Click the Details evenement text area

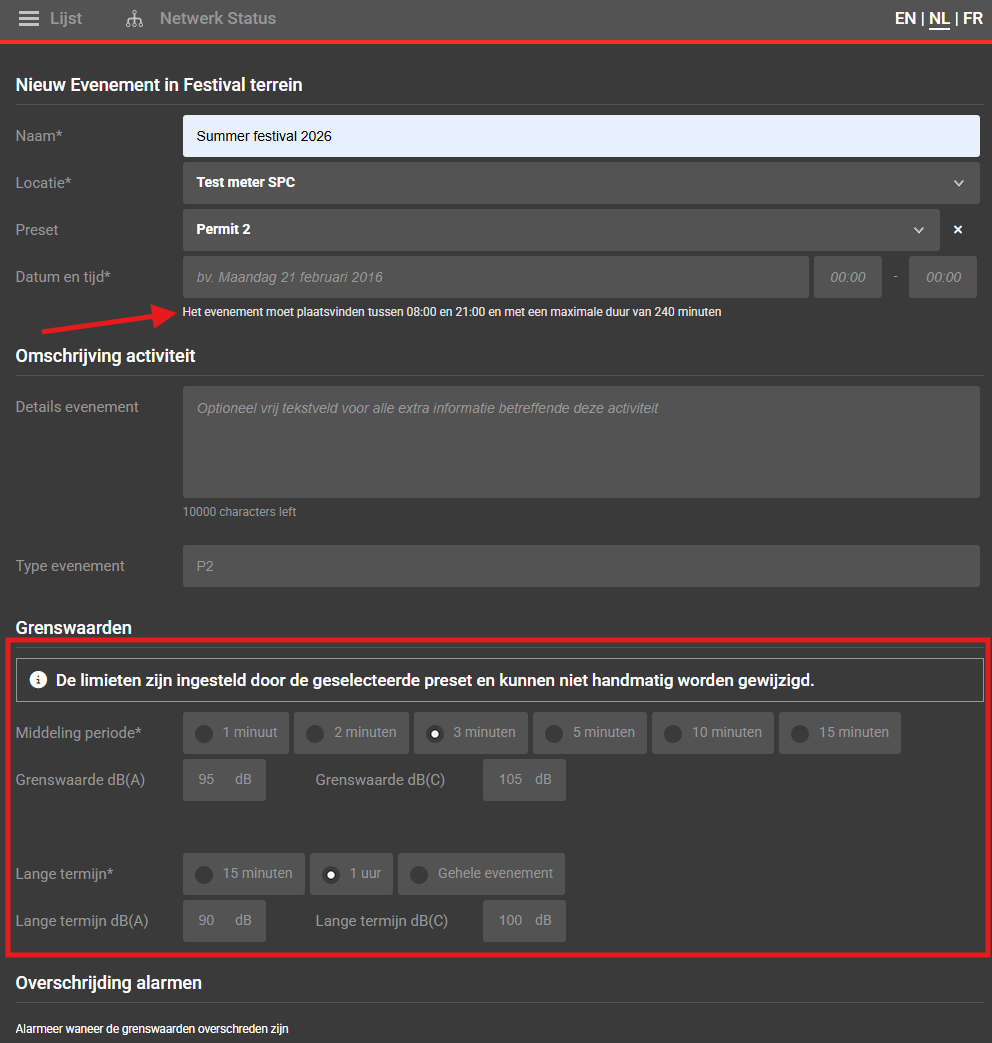click(x=580, y=441)
